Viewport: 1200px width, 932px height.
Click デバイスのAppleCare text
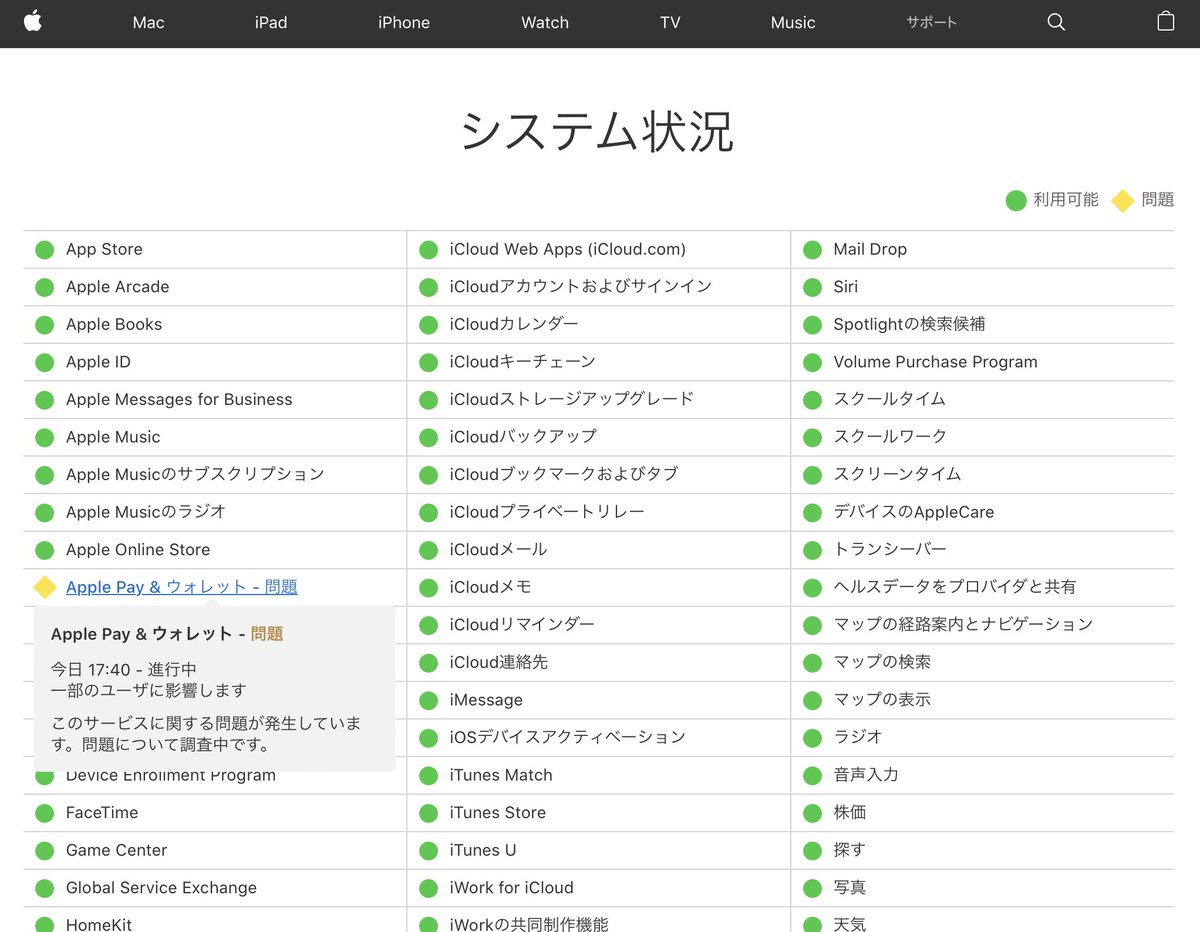pyautogui.click(x=914, y=512)
